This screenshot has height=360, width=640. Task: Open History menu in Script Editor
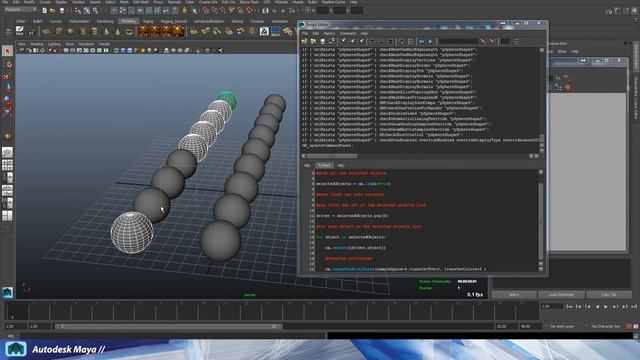[329, 33]
